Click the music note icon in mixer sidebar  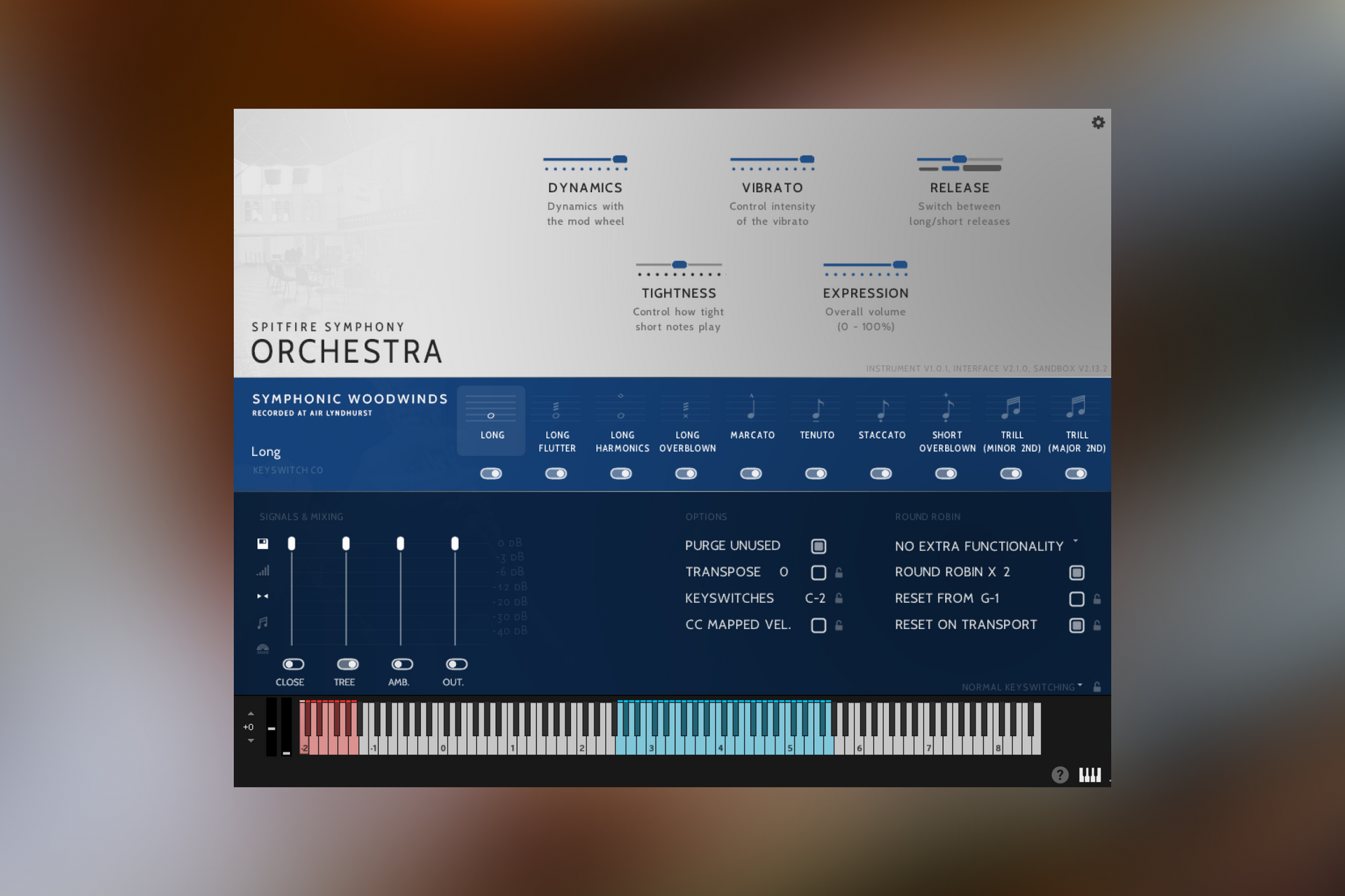tap(263, 623)
